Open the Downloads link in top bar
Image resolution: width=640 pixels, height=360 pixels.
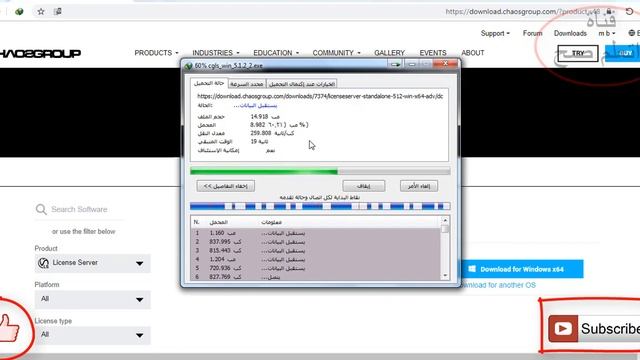tap(570, 33)
